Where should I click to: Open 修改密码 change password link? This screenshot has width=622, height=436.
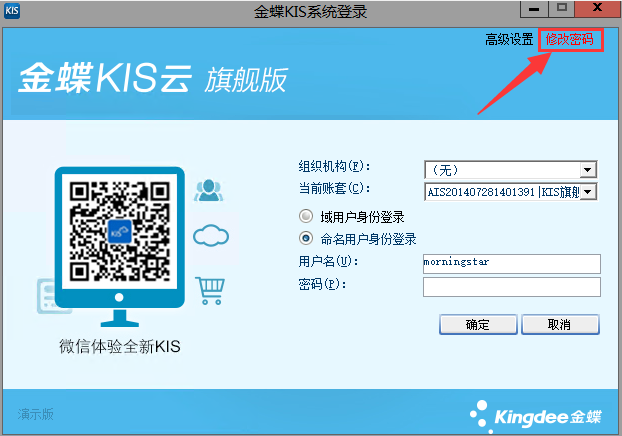(570, 39)
